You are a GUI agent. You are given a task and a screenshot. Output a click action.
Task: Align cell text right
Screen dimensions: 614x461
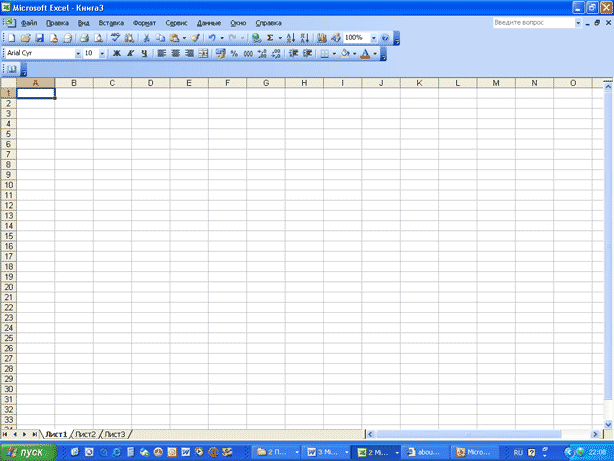pos(190,53)
